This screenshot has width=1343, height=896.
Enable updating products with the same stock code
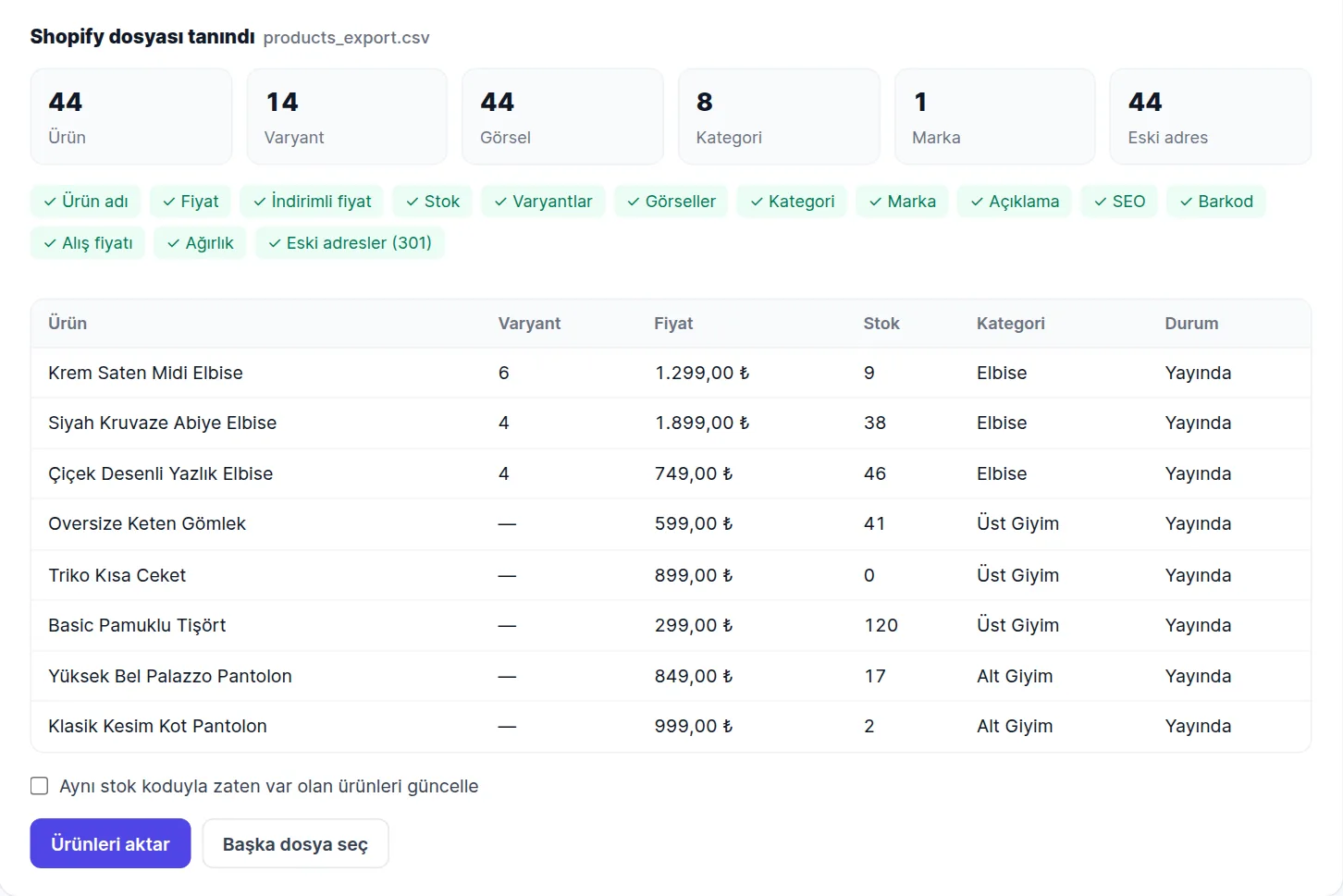point(39,786)
